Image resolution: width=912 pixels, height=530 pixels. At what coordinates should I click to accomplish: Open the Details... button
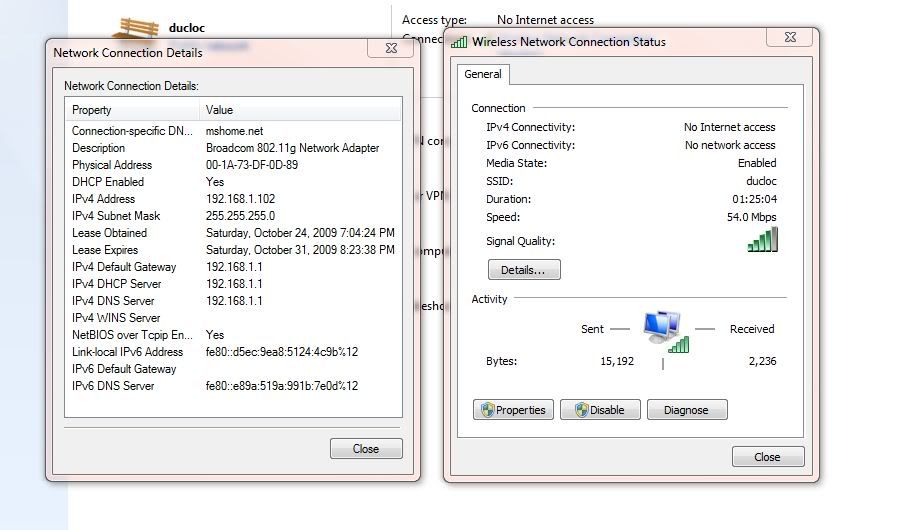coord(524,270)
